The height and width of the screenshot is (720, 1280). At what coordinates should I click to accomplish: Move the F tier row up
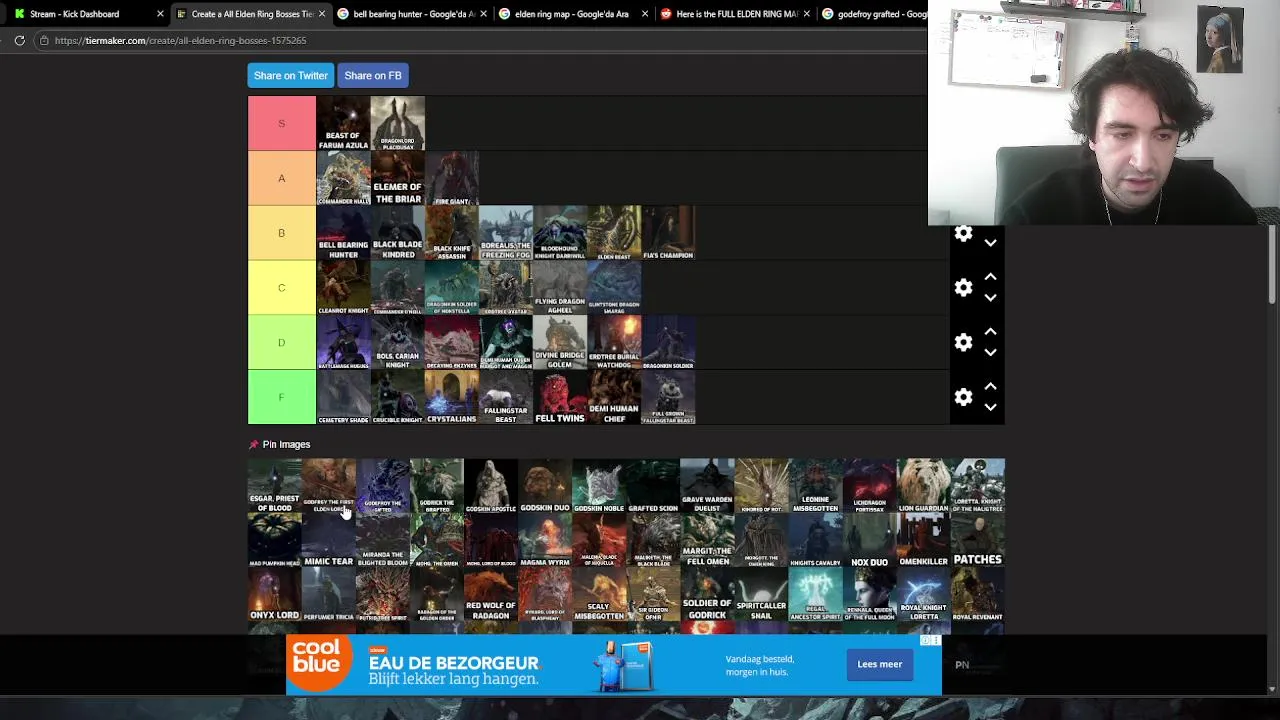pos(990,387)
